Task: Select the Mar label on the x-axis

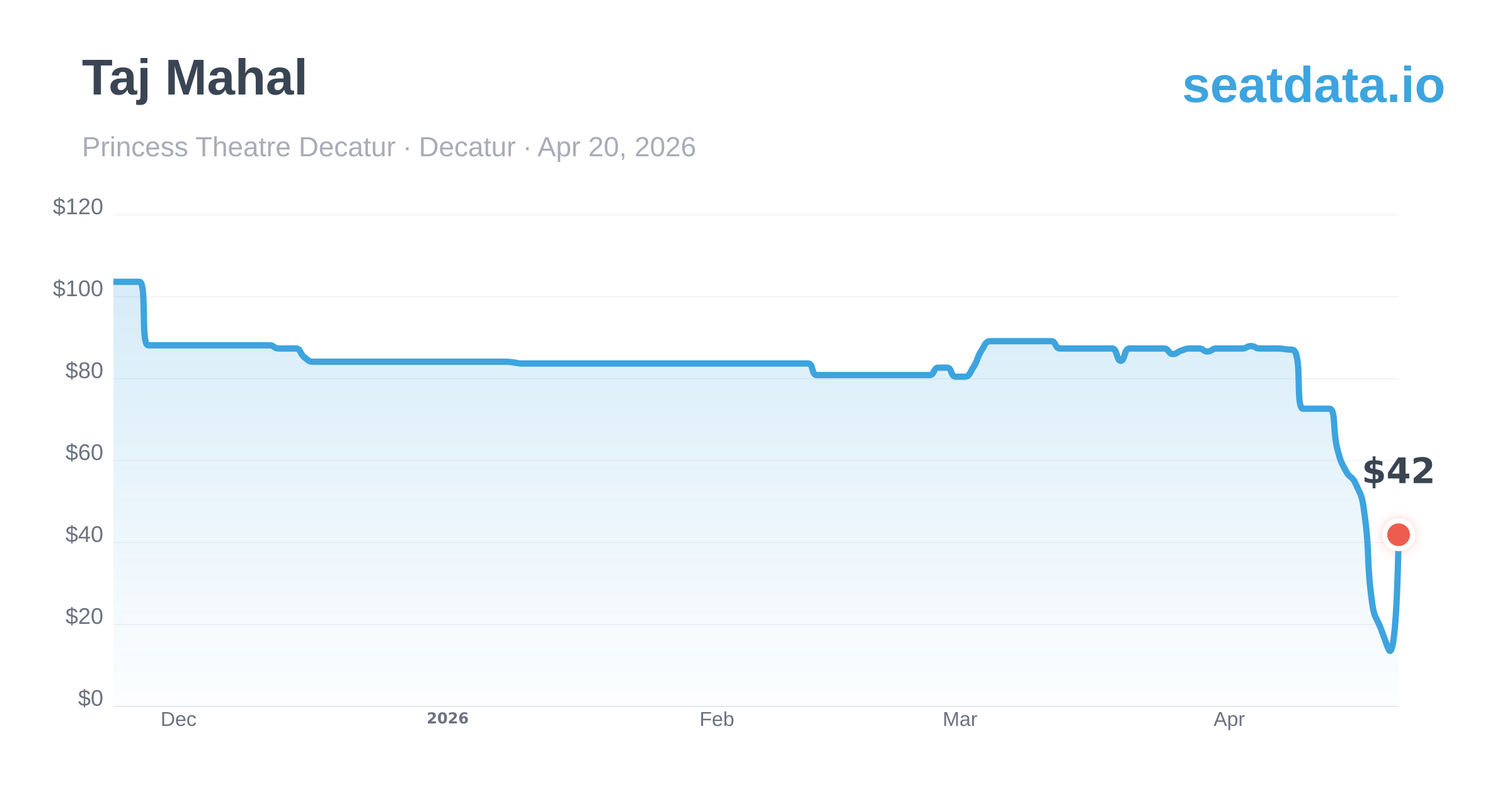Action: (959, 720)
